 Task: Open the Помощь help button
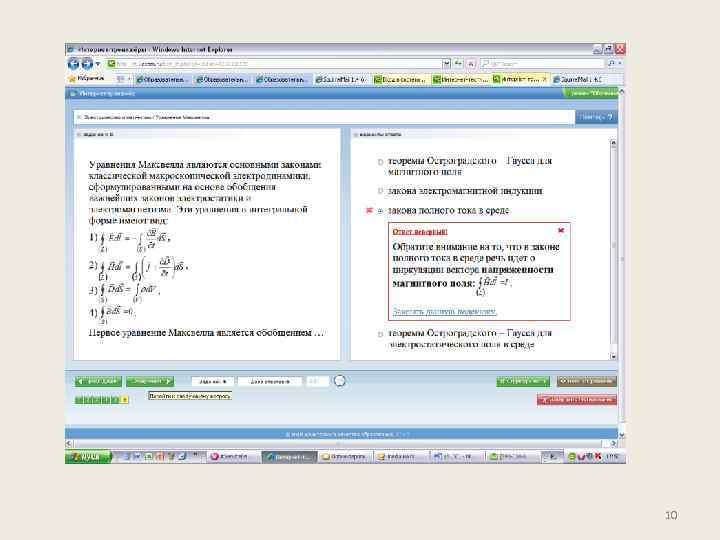596,117
